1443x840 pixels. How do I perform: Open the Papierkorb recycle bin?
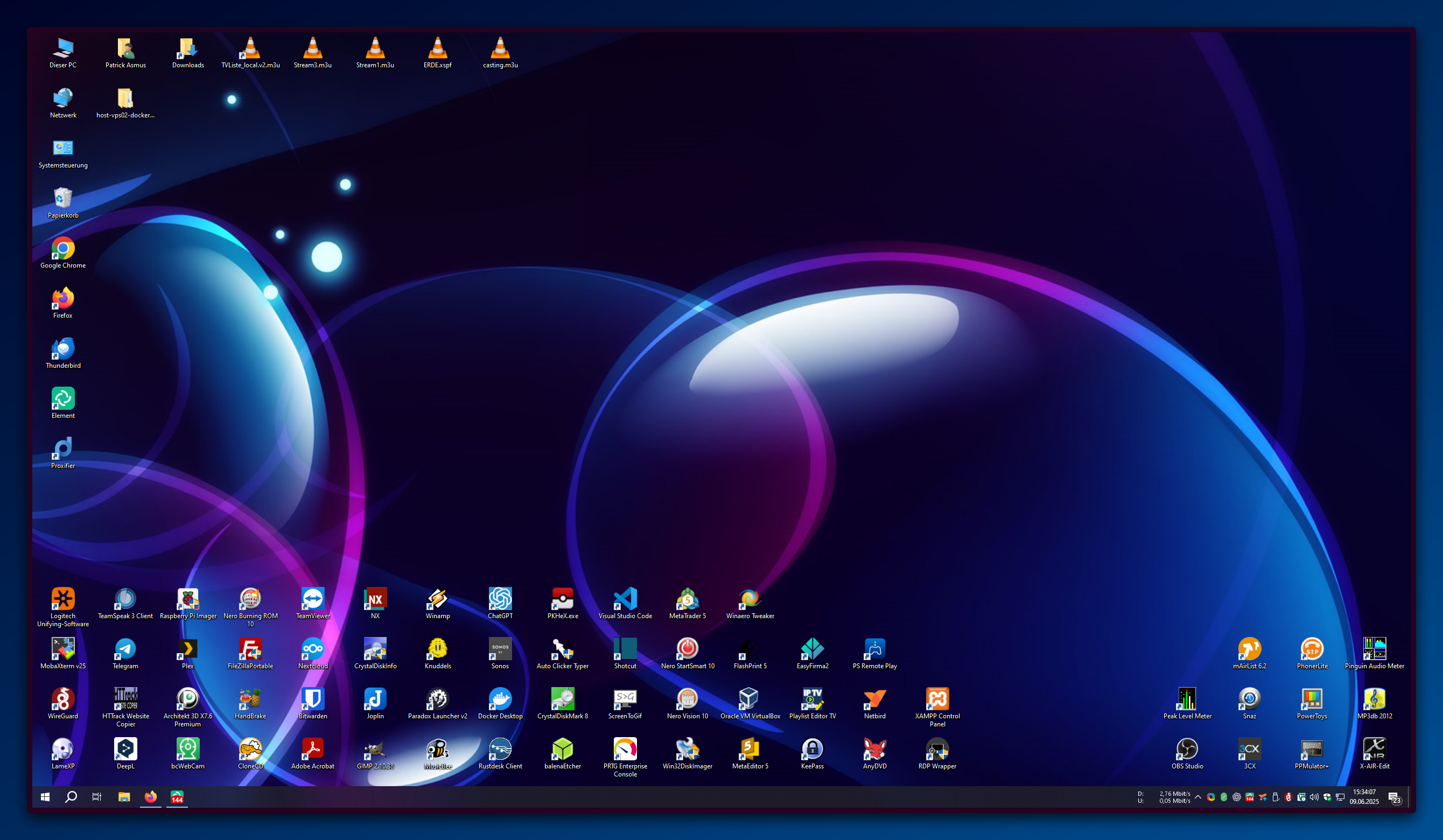[x=63, y=199]
